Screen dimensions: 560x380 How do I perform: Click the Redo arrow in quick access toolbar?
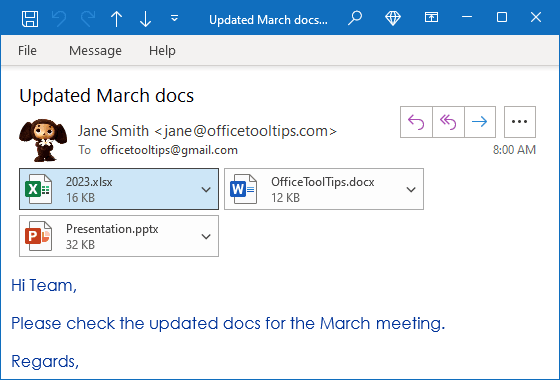point(88,19)
